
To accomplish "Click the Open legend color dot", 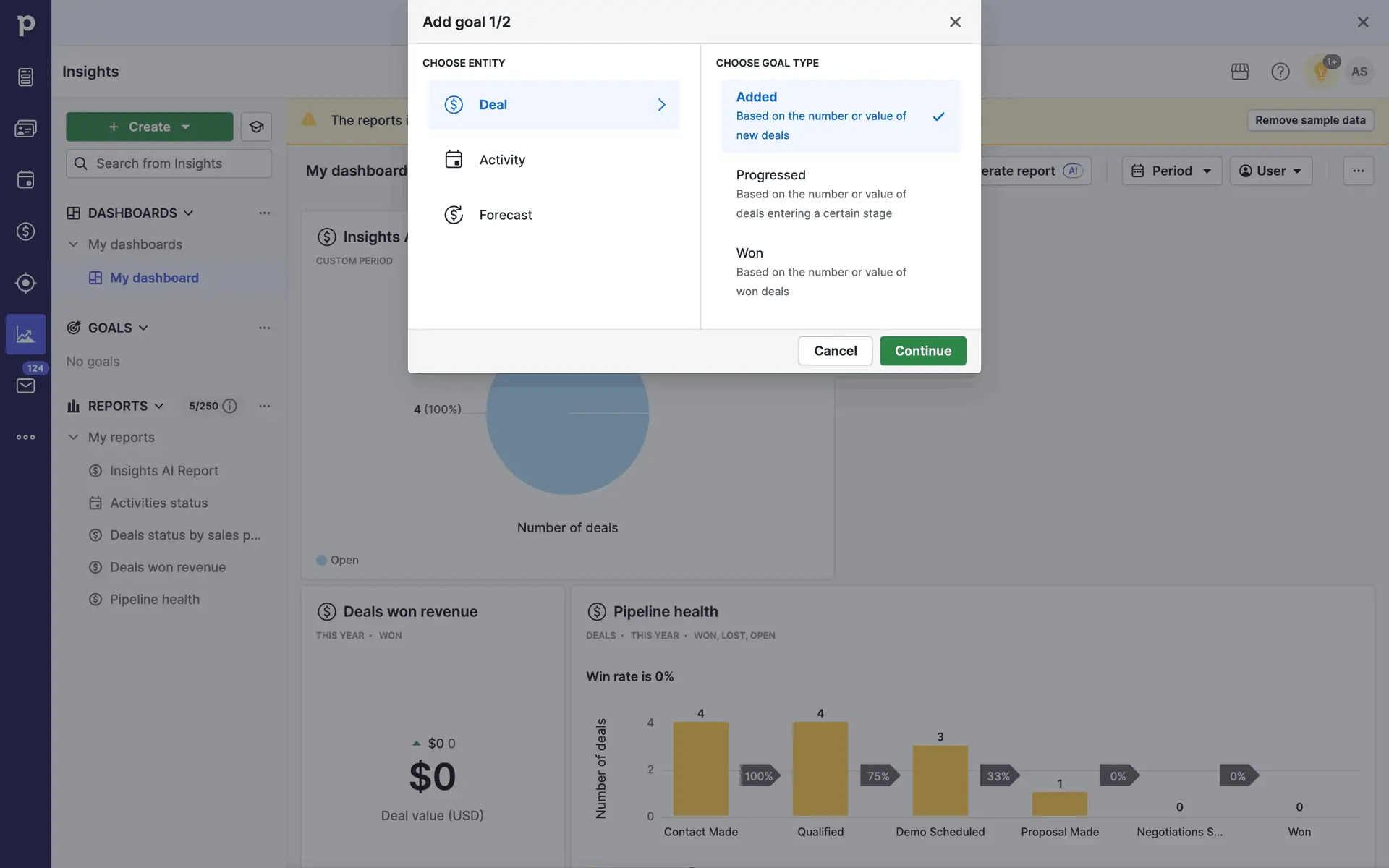I will pos(321,561).
